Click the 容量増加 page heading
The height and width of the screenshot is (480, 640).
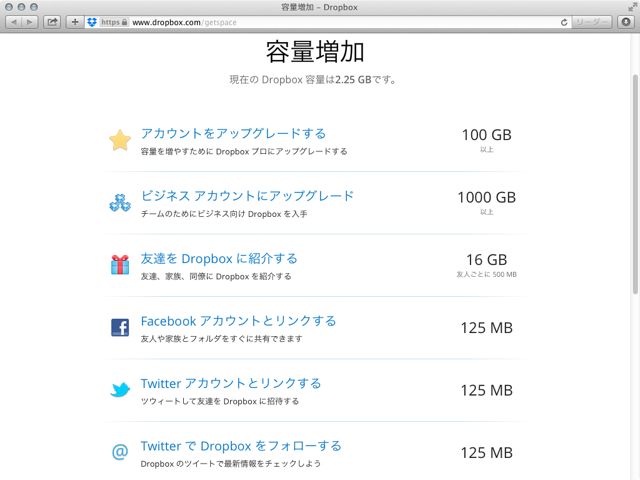tap(315, 52)
